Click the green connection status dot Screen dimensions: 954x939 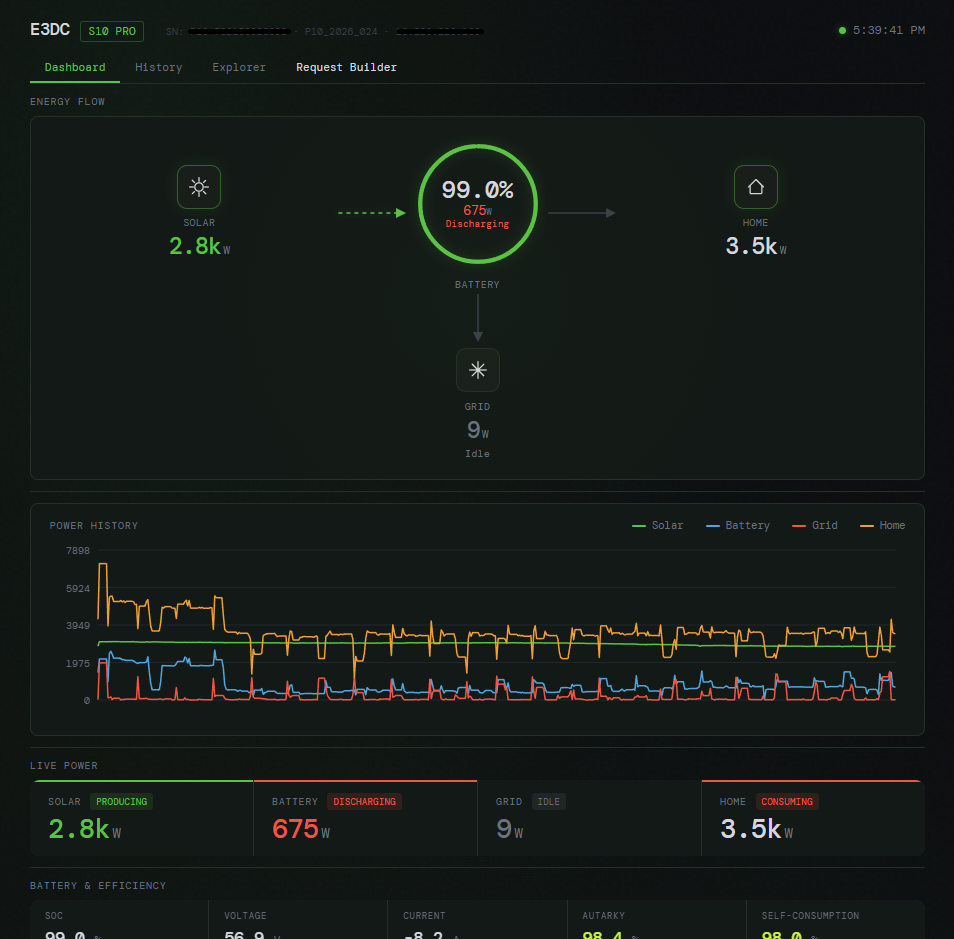click(x=842, y=30)
